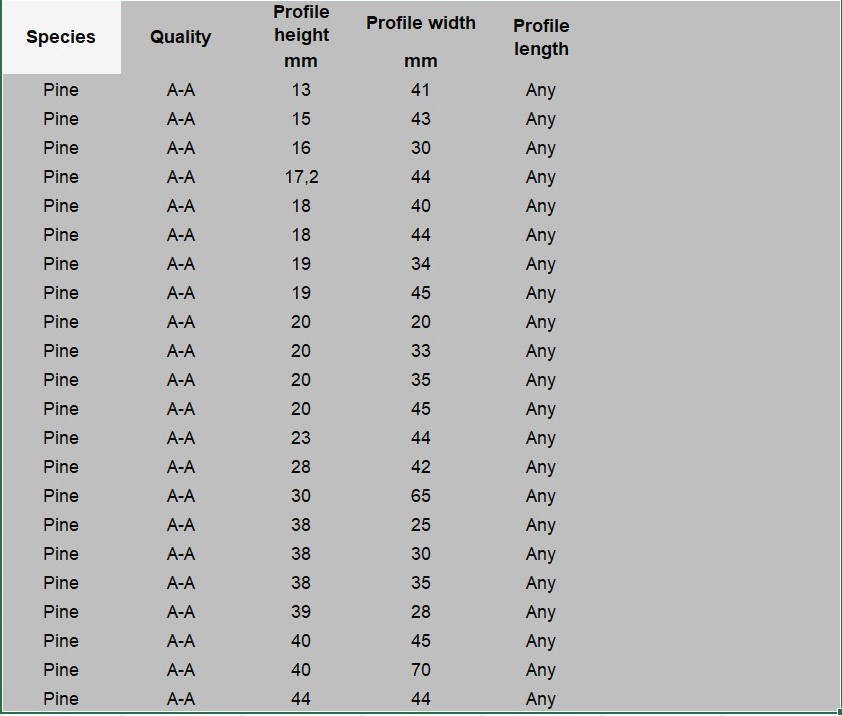Select the profile height cell showing 39

[301, 612]
